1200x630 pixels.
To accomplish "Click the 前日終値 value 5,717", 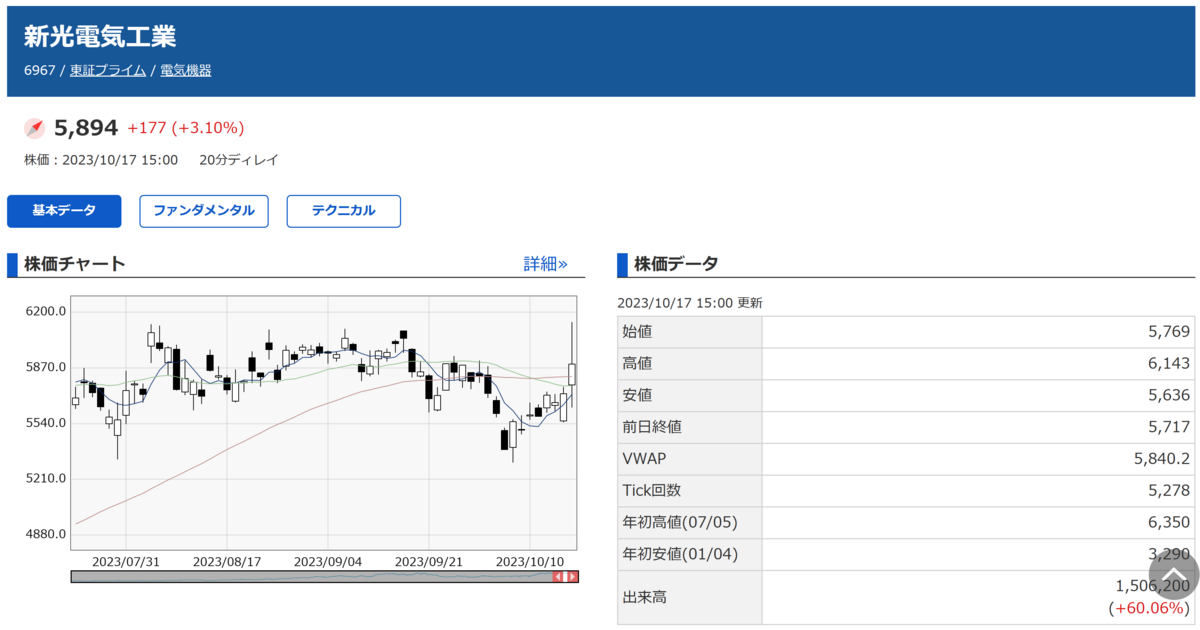I will tap(1170, 427).
